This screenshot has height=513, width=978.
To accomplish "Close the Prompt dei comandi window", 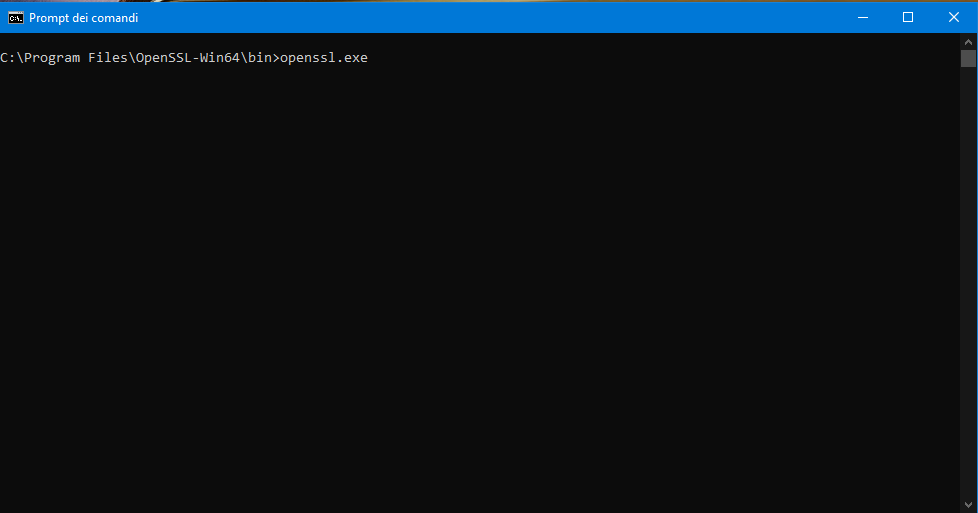I will pos(954,17).
